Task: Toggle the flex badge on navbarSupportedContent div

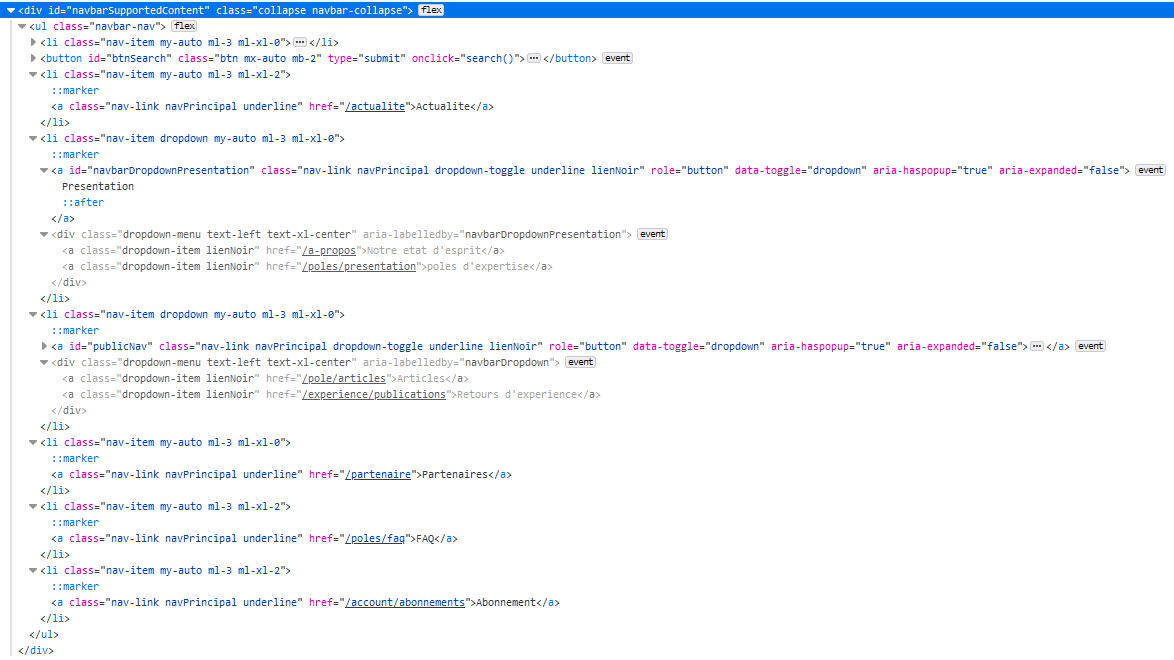Action: pyautogui.click(x=431, y=10)
